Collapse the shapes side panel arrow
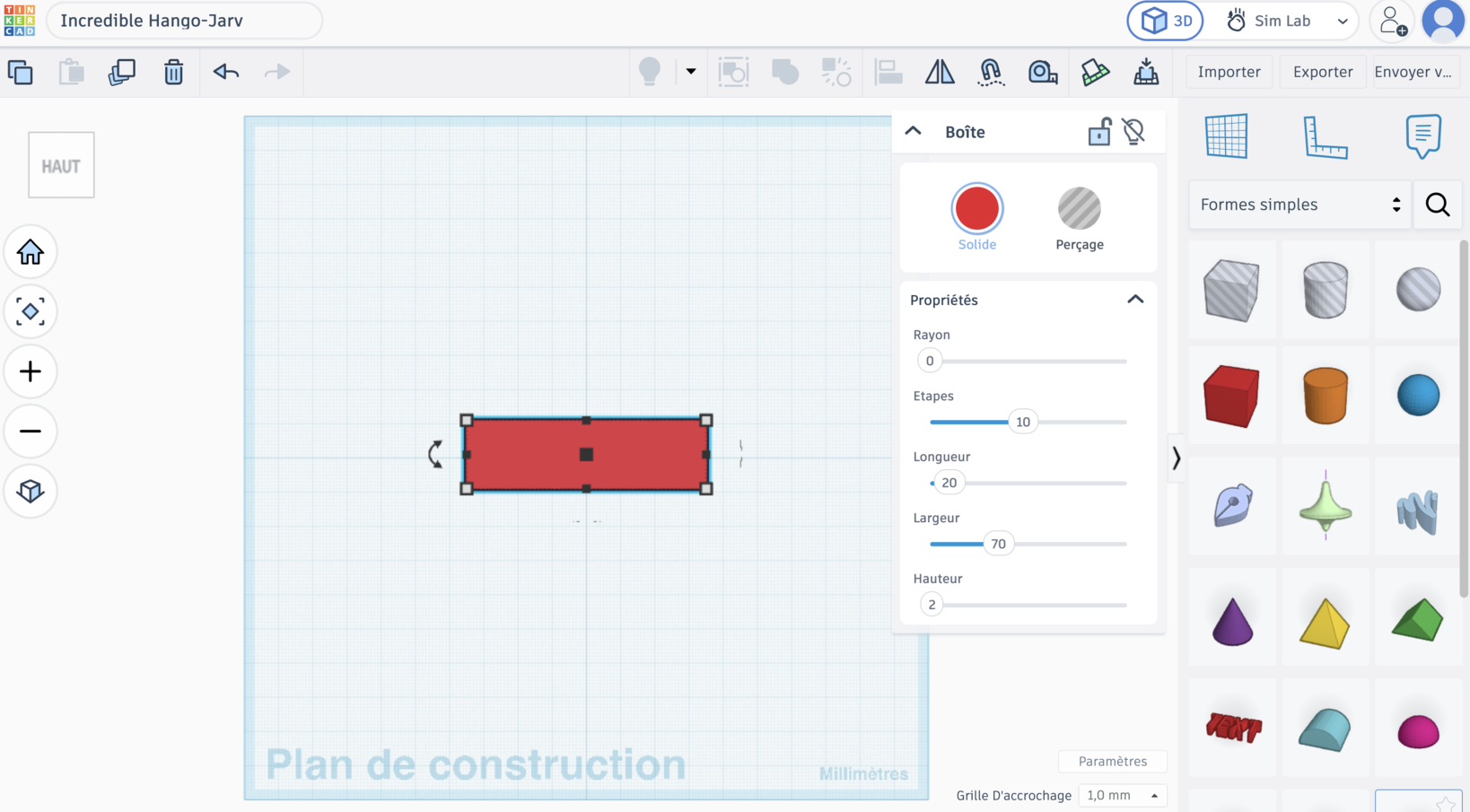 (x=1176, y=458)
